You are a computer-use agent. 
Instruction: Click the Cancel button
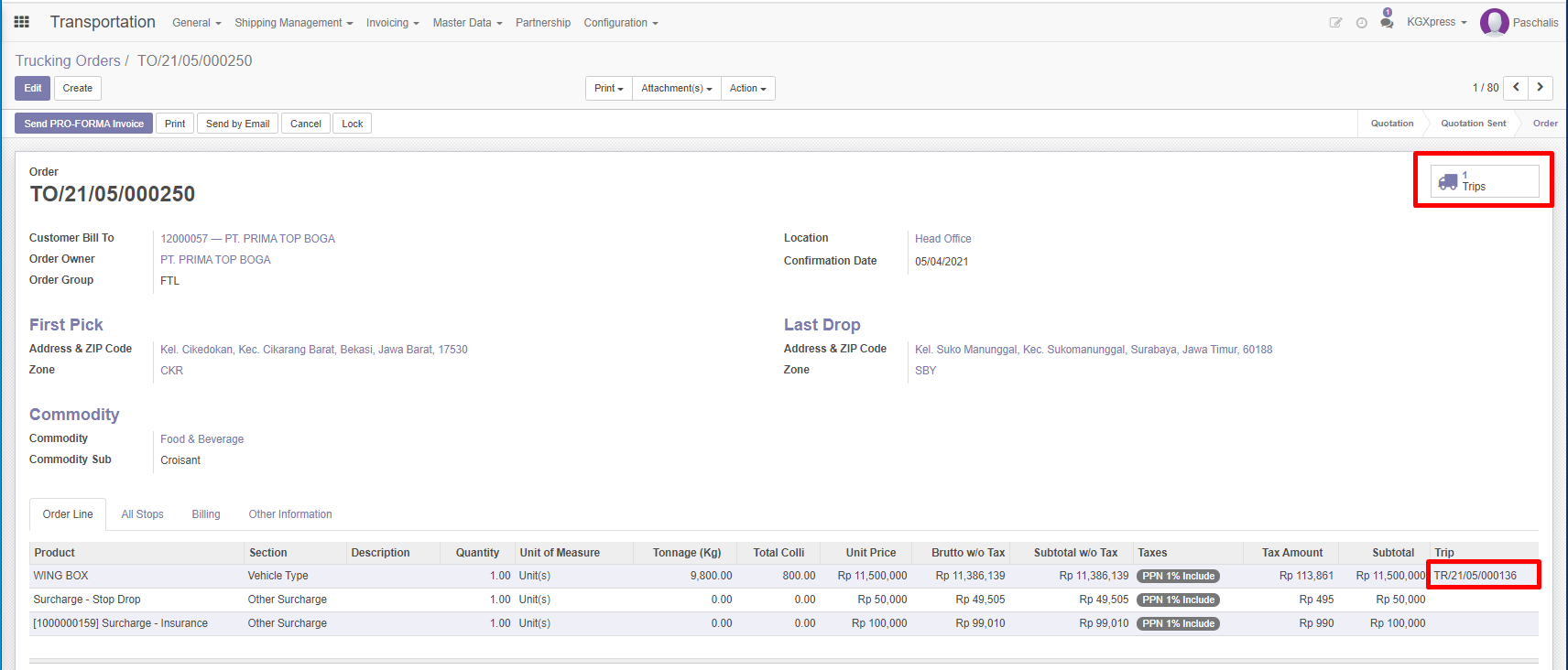306,124
